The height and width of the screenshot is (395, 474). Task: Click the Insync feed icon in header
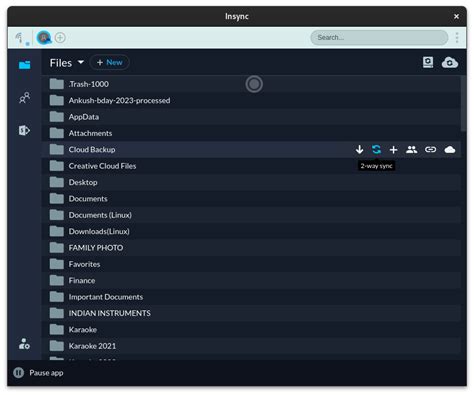(x=21, y=38)
